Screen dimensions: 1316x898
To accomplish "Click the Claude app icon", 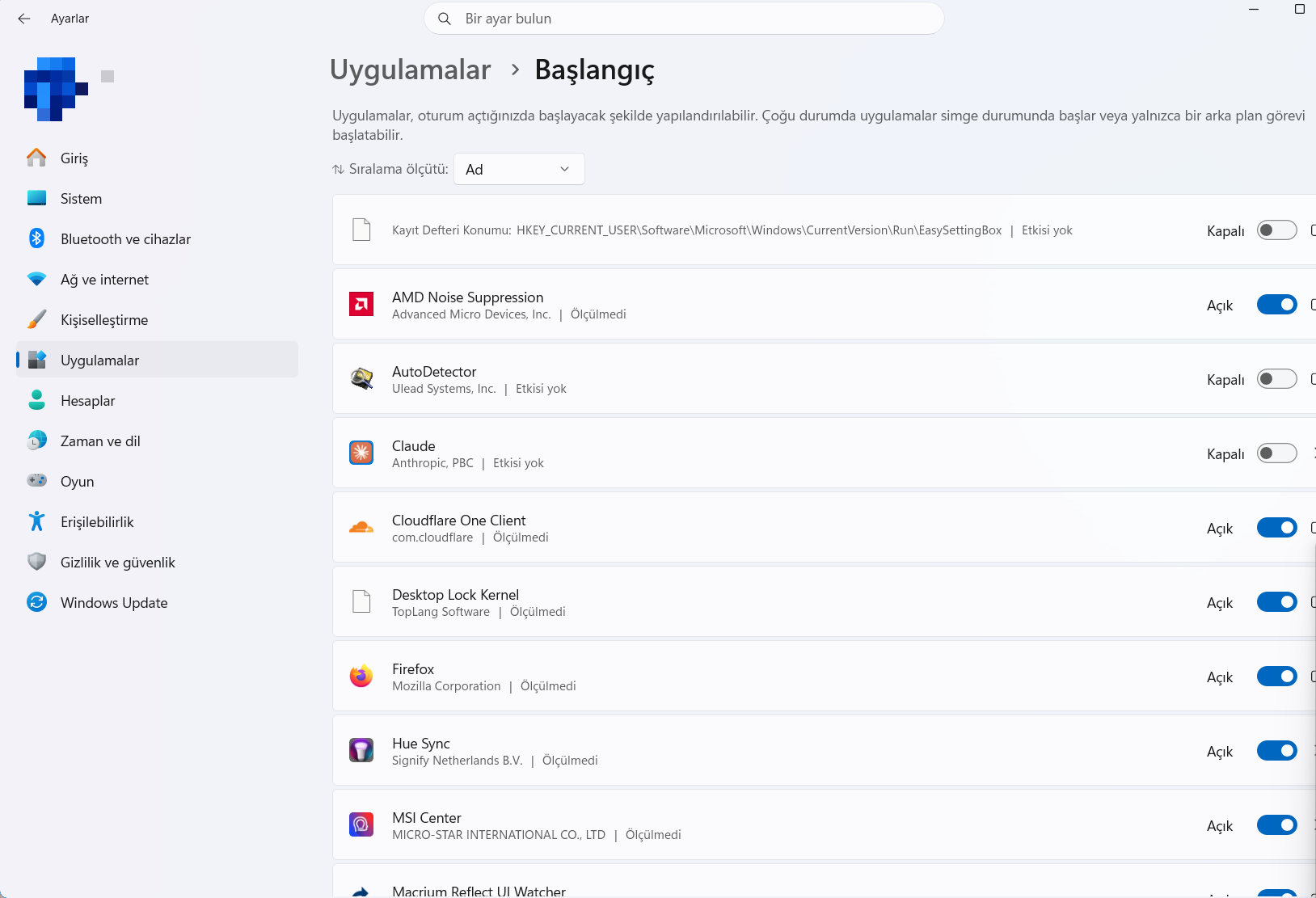I will click(361, 453).
